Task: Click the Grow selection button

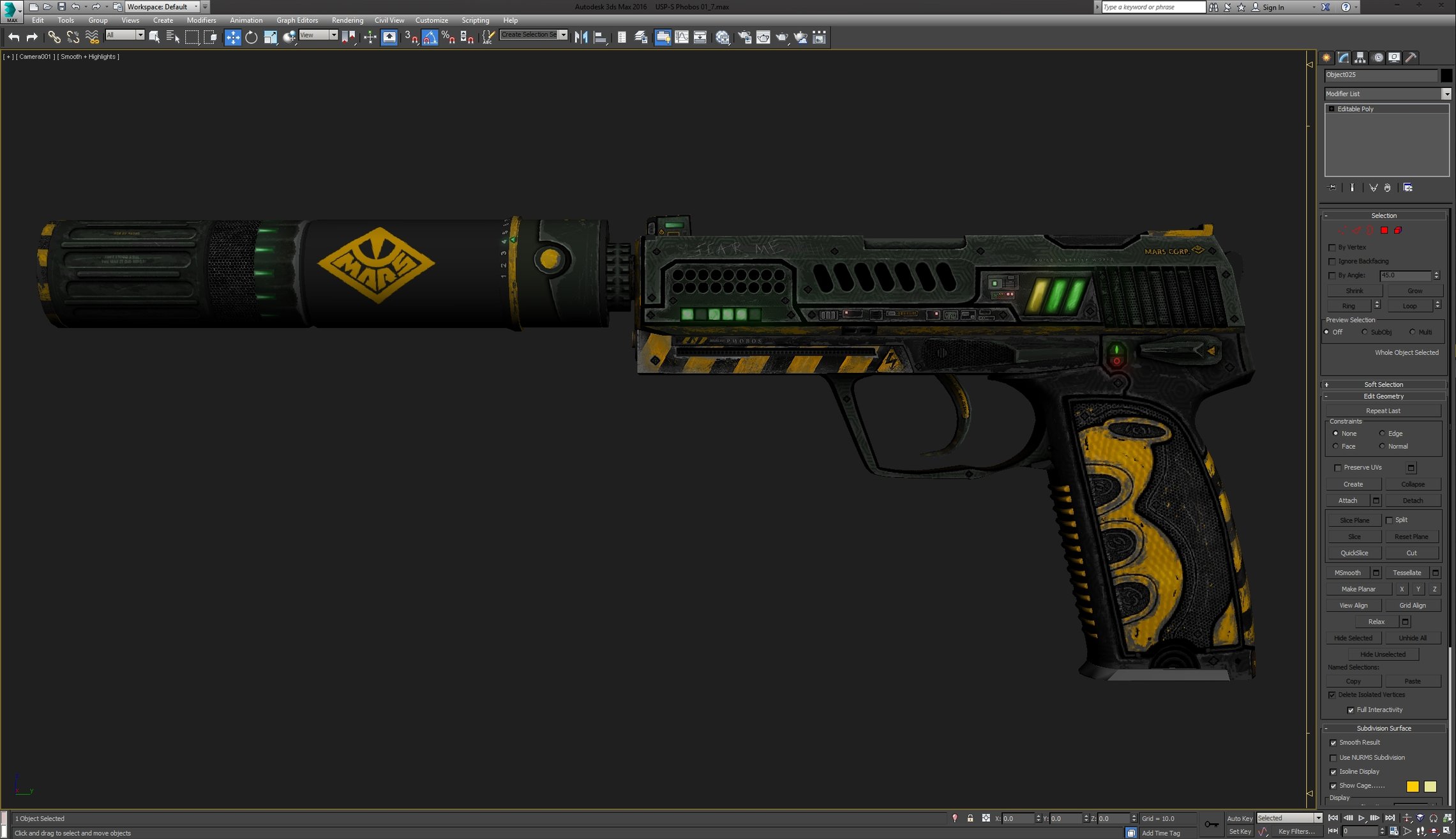Action: pos(1415,291)
